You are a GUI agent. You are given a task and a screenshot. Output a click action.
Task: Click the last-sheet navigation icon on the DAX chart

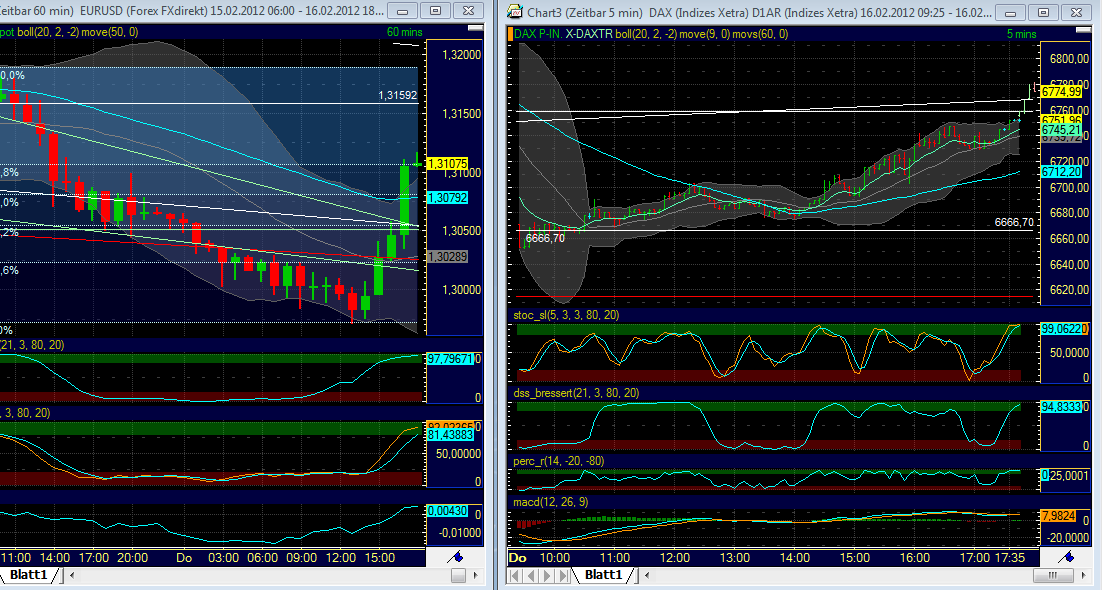pos(563,575)
